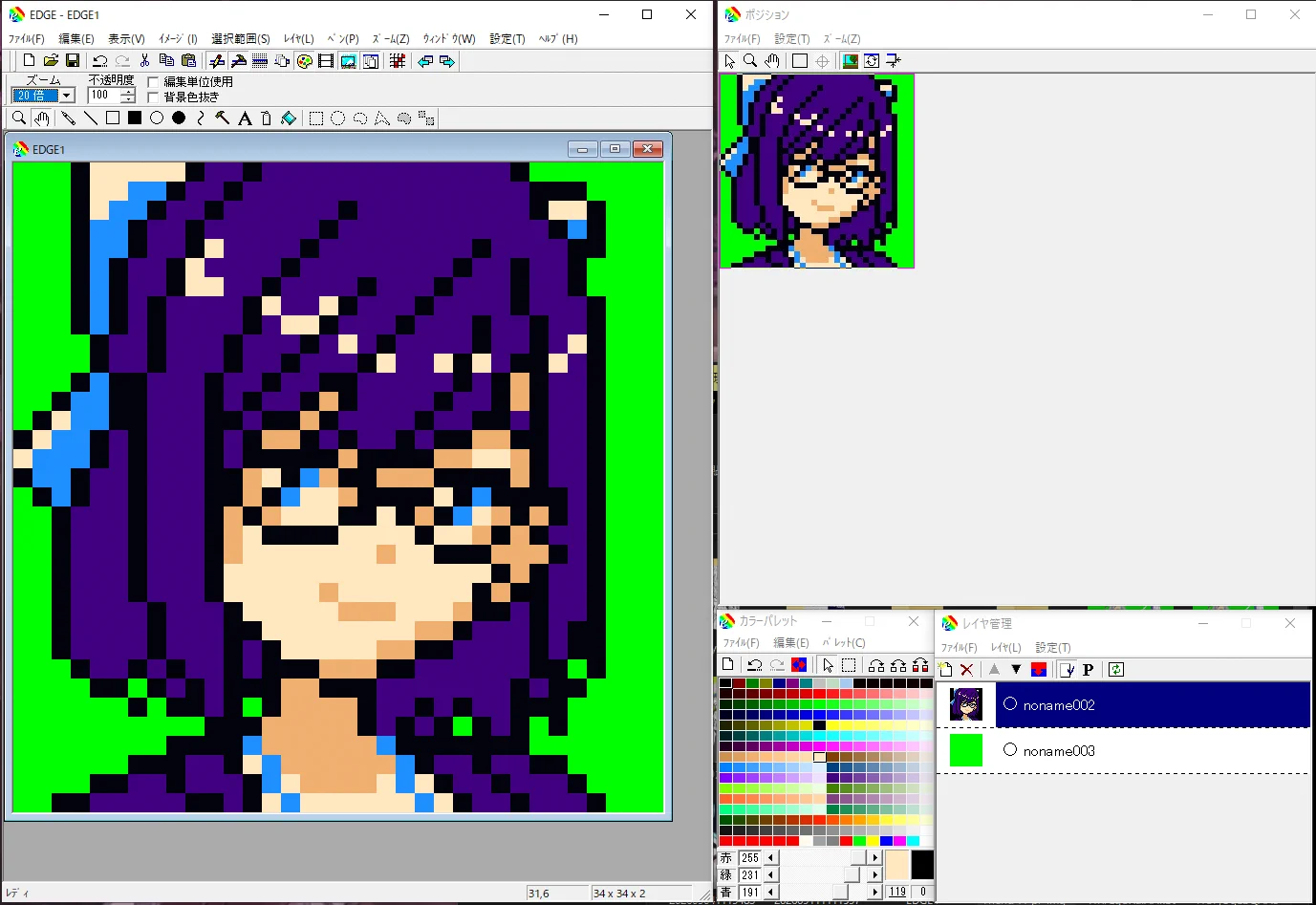1316x905 pixels.
Task: Open a file with the folder icon
Action: pyautogui.click(x=51, y=61)
